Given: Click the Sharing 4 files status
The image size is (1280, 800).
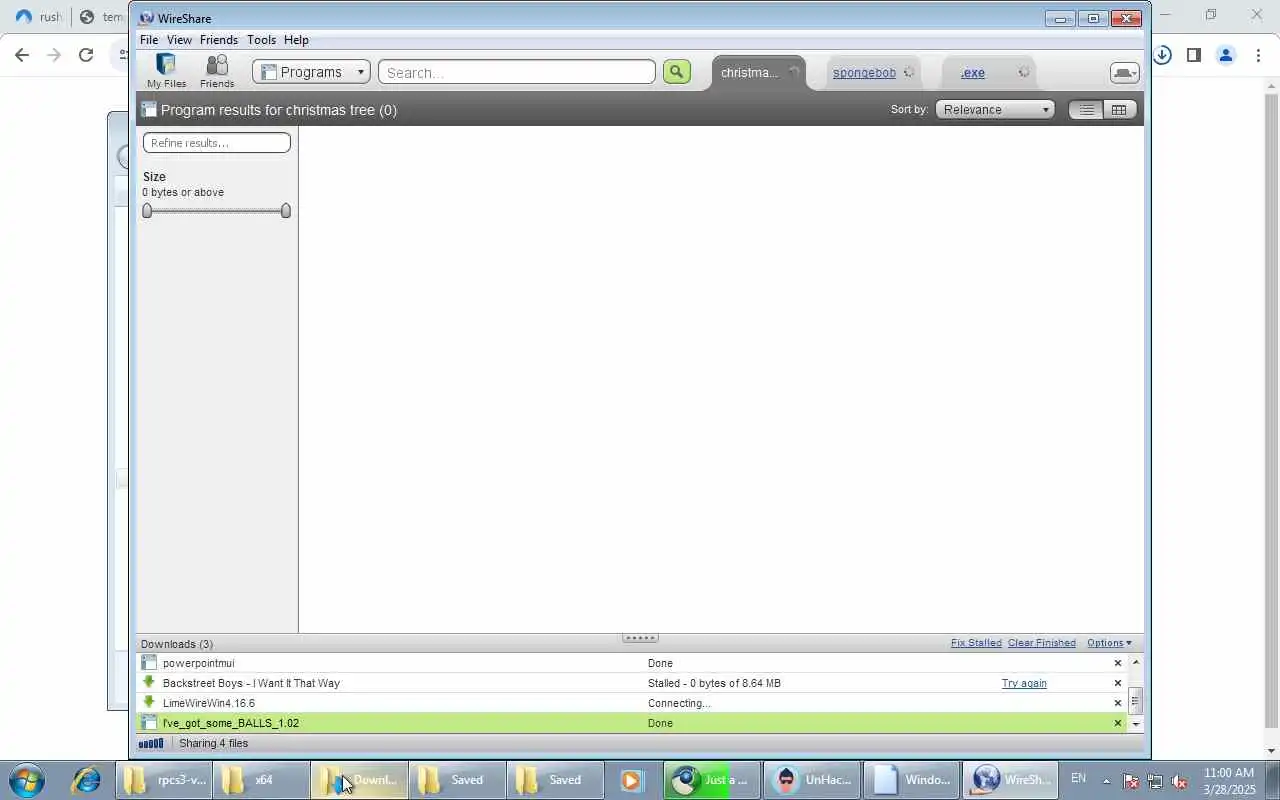Looking at the screenshot, I should (x=213, y=744).
